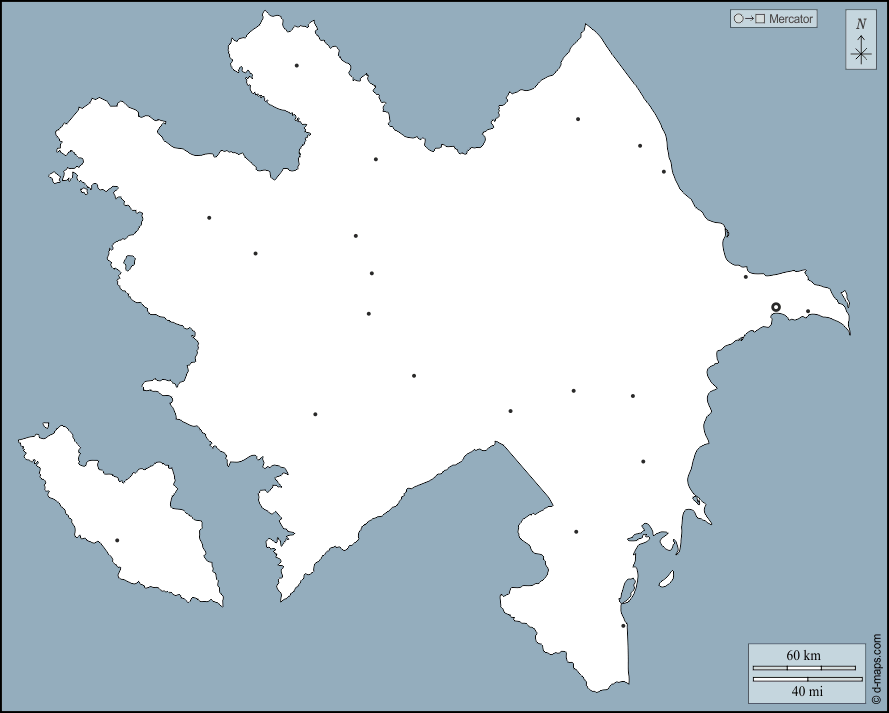
Task: Click the large gray sea area east of the coastline
Action: click(800, 450)
